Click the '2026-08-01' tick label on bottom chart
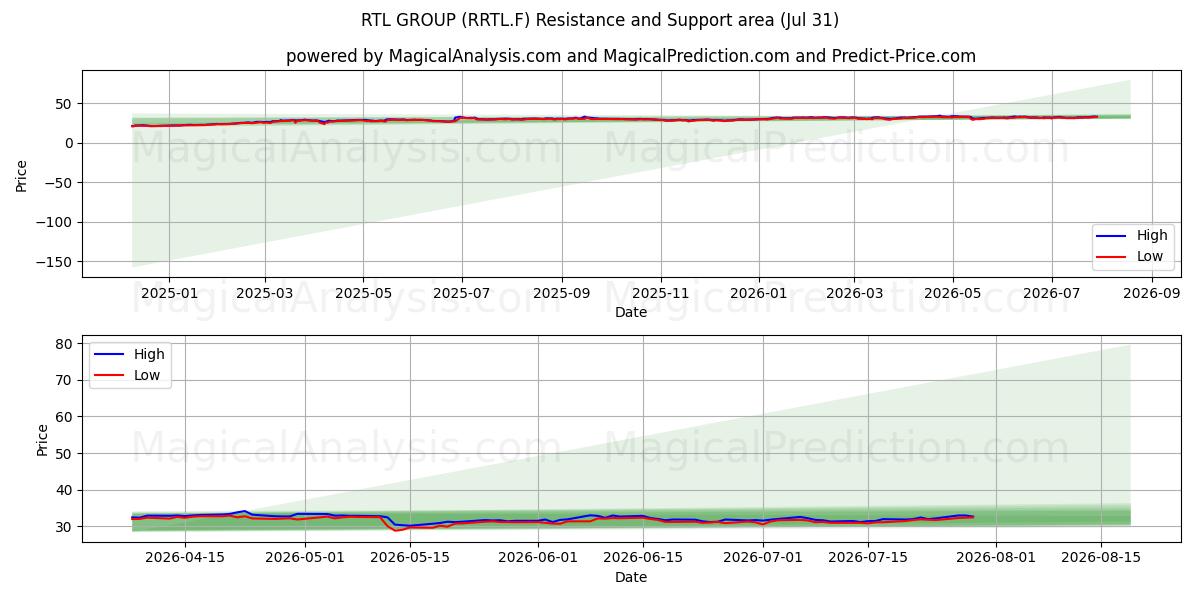 coord(997,557)
